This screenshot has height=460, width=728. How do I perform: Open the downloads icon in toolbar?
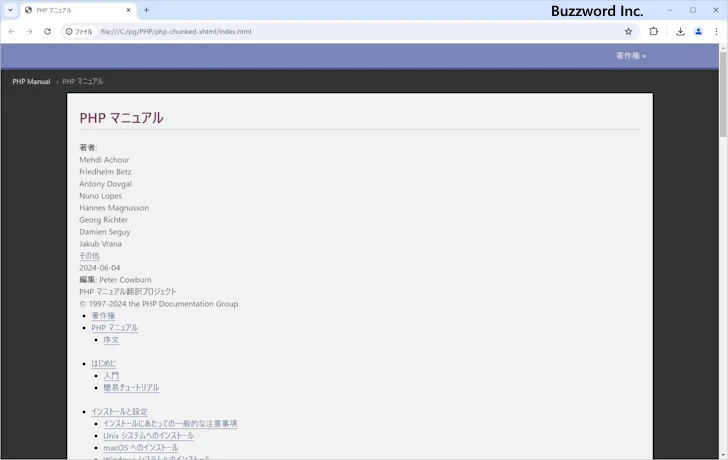click(x=680, y=32)
